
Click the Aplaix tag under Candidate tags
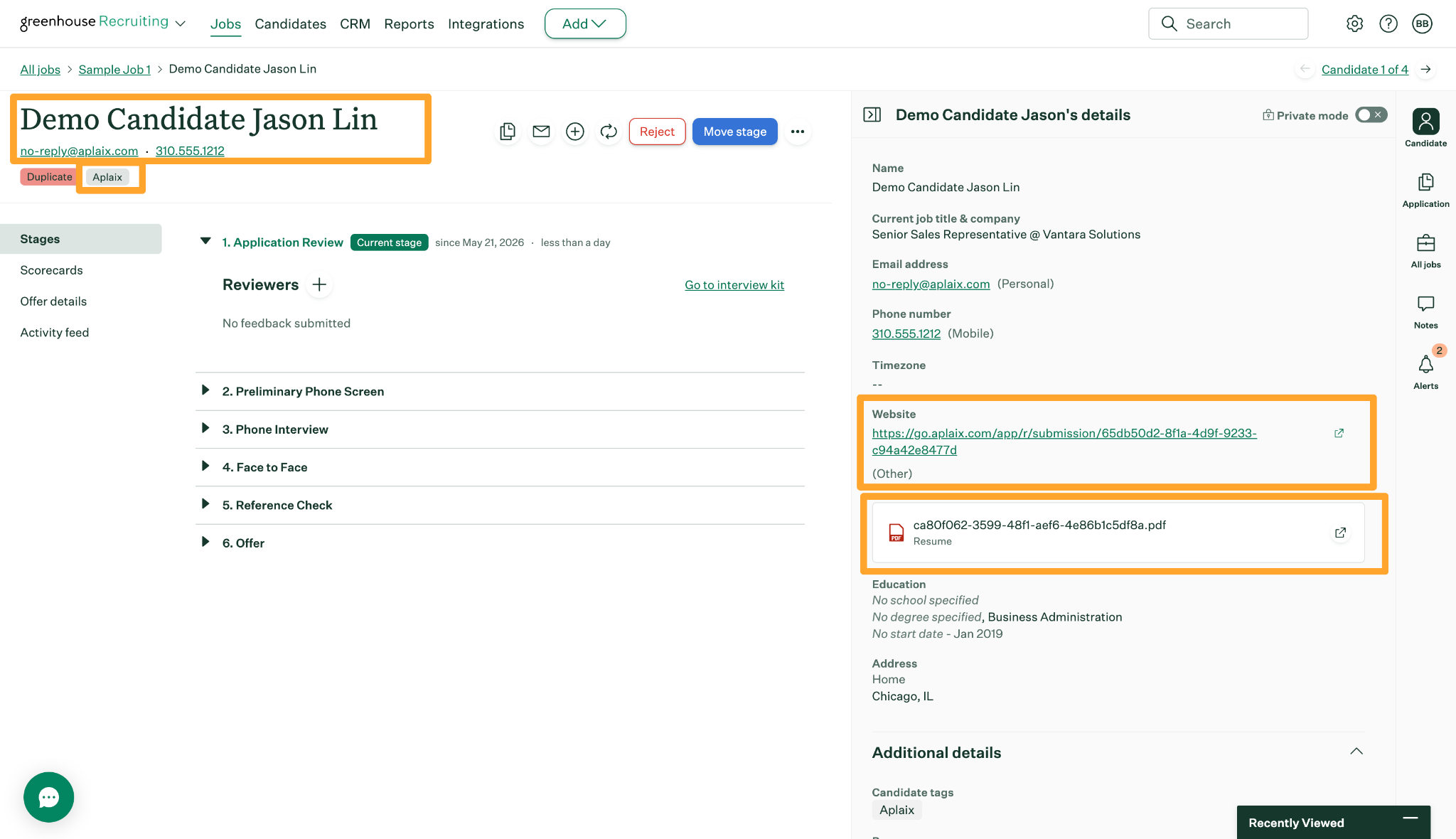[896, 810]
